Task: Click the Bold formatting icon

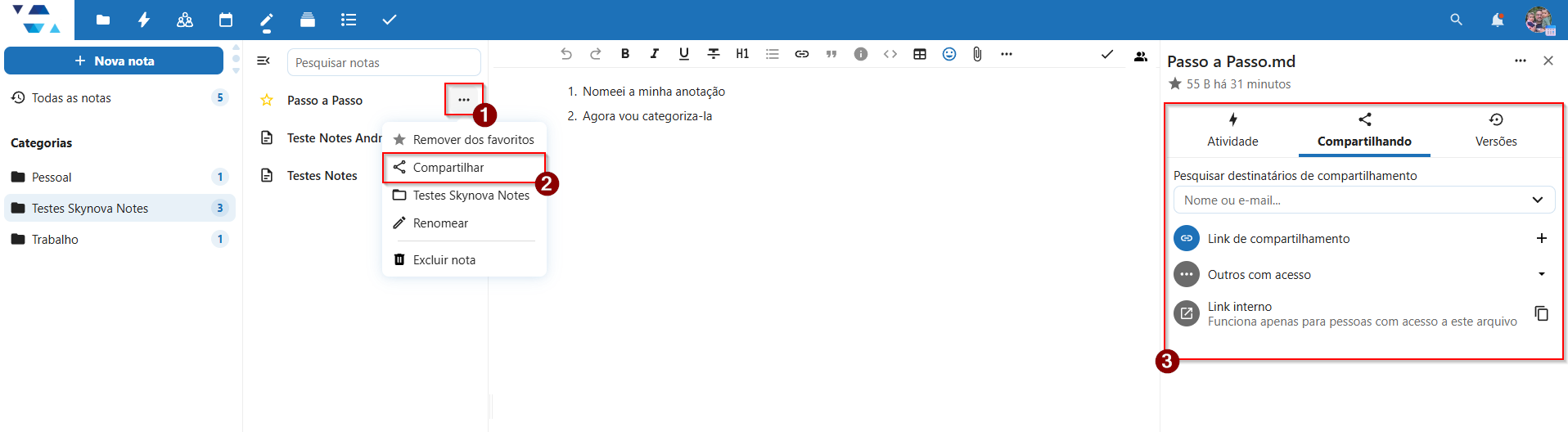Action: [x=625, y=54]
